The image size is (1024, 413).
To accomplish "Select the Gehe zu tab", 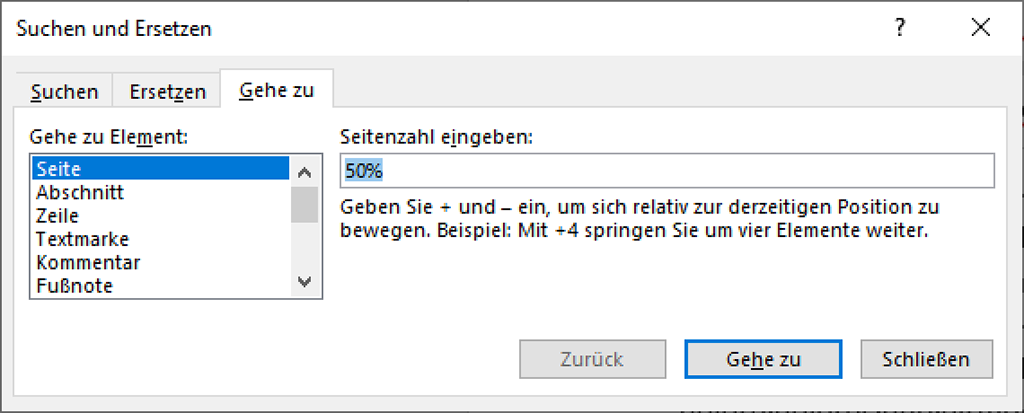I will pyautogui.click(x=277, y=91).
